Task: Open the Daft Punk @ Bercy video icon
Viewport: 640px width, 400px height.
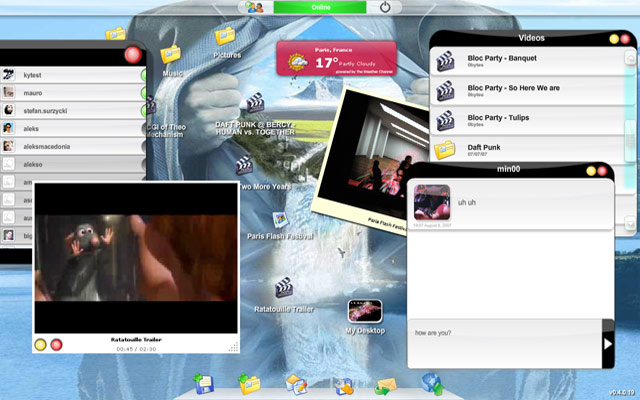Action: (255, 102)
